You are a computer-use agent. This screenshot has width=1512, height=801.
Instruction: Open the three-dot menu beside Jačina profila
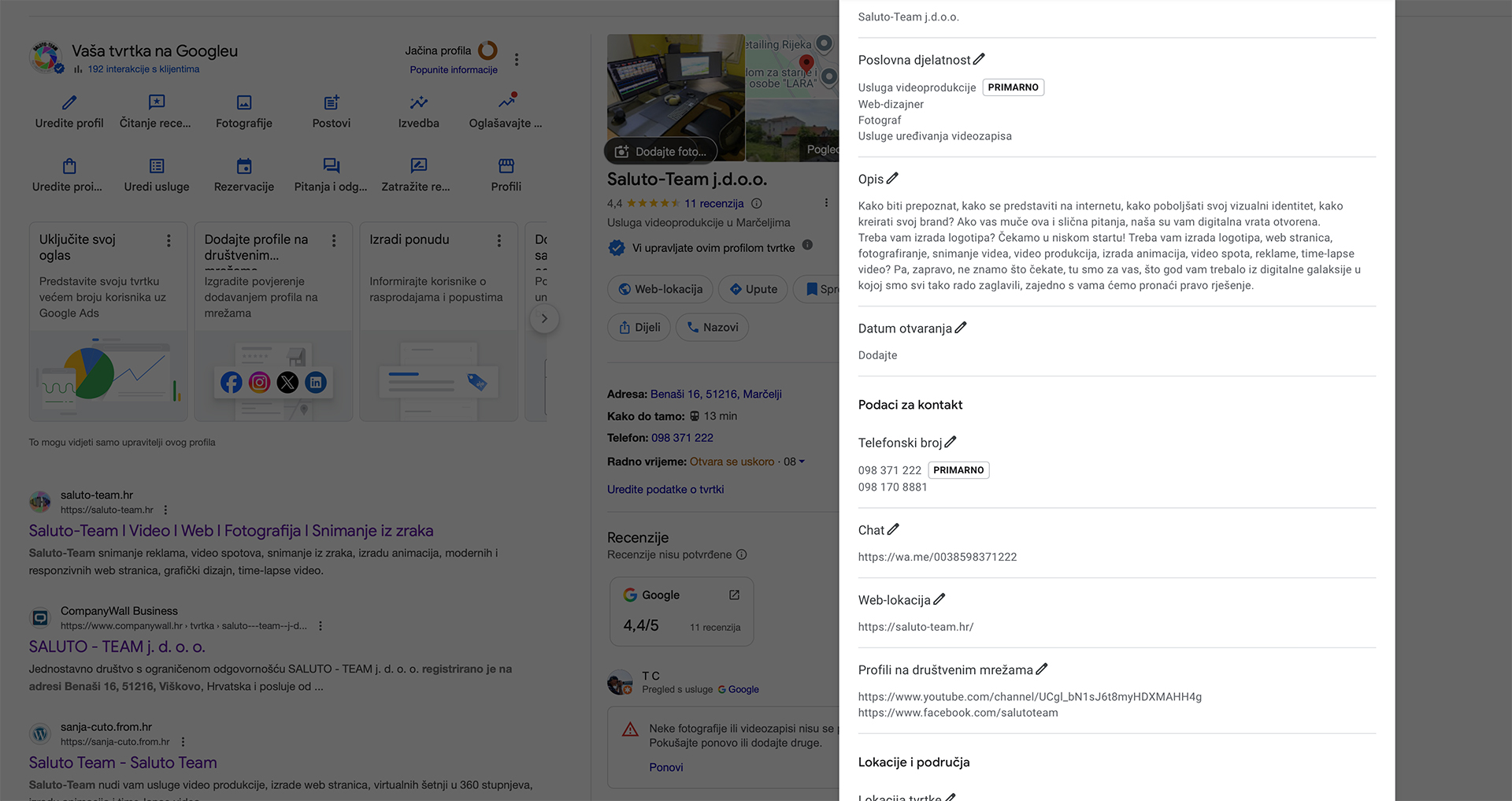pyautogui.click(x=517, y=60)
